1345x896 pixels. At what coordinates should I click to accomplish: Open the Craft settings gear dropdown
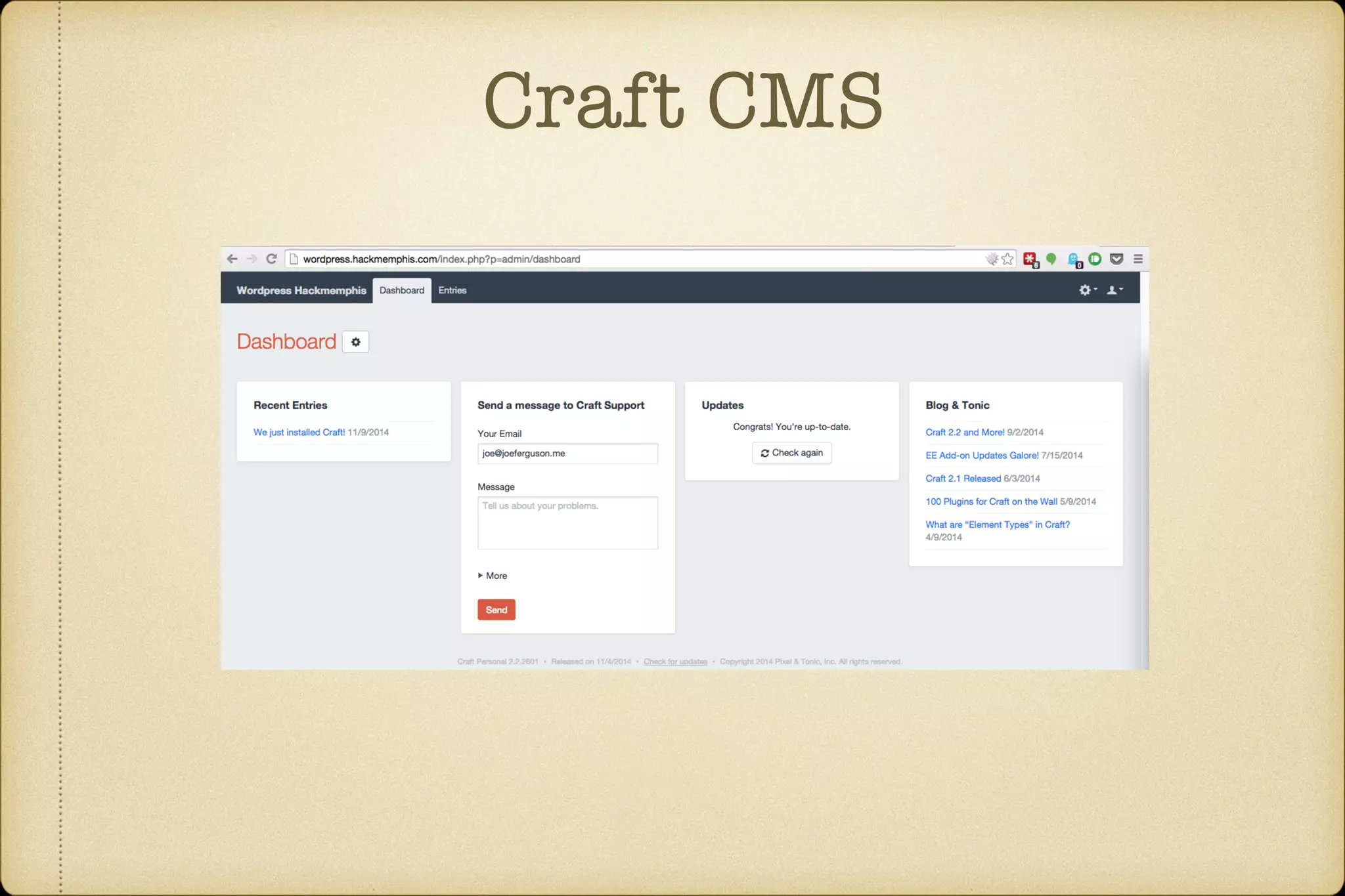pos(1088,289)
